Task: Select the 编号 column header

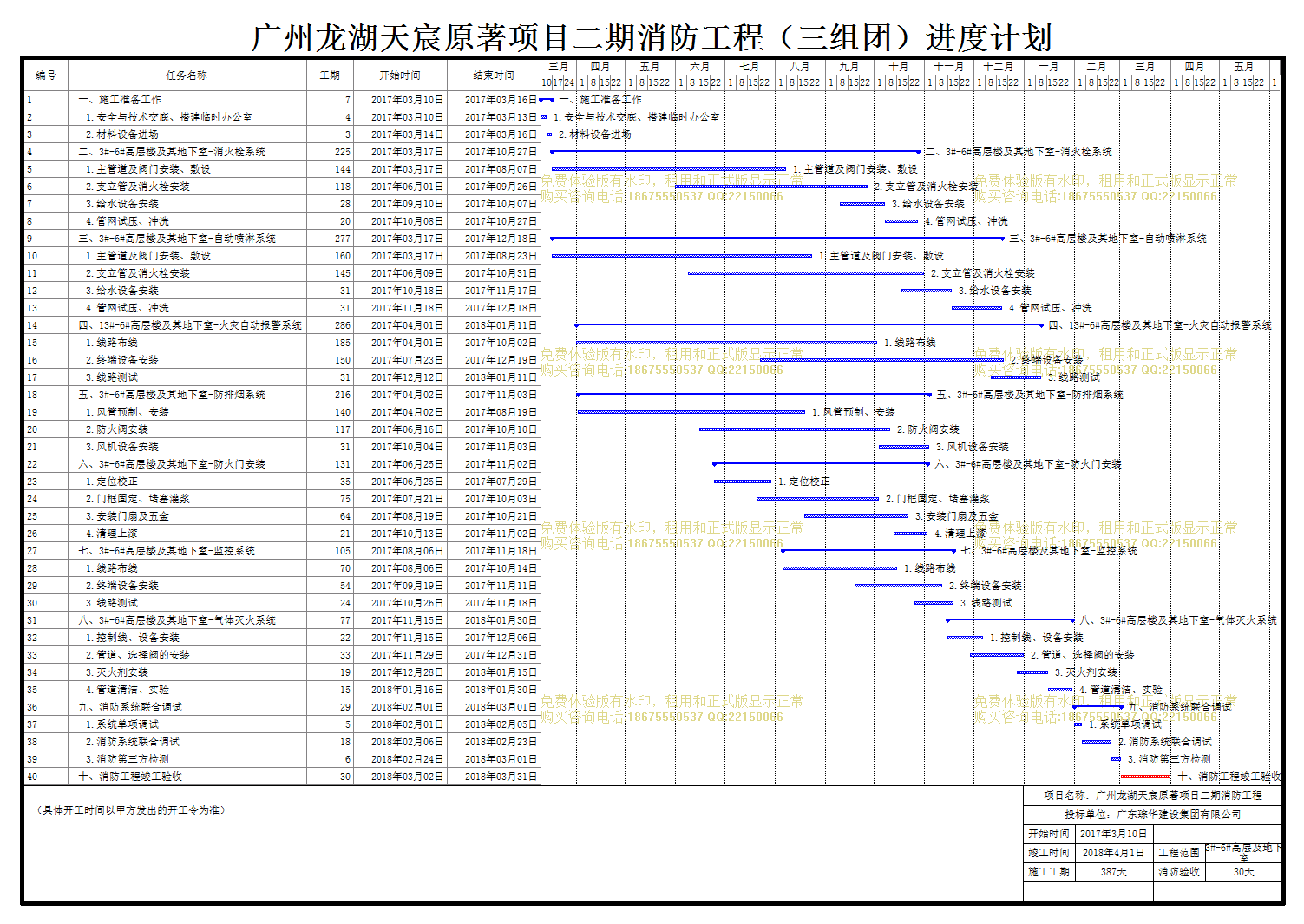Action: 46,75
